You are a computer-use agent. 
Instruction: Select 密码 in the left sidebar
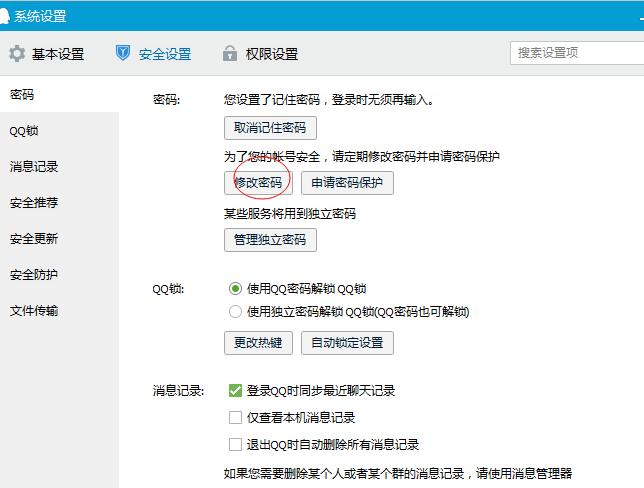click(x=59, y=94)
